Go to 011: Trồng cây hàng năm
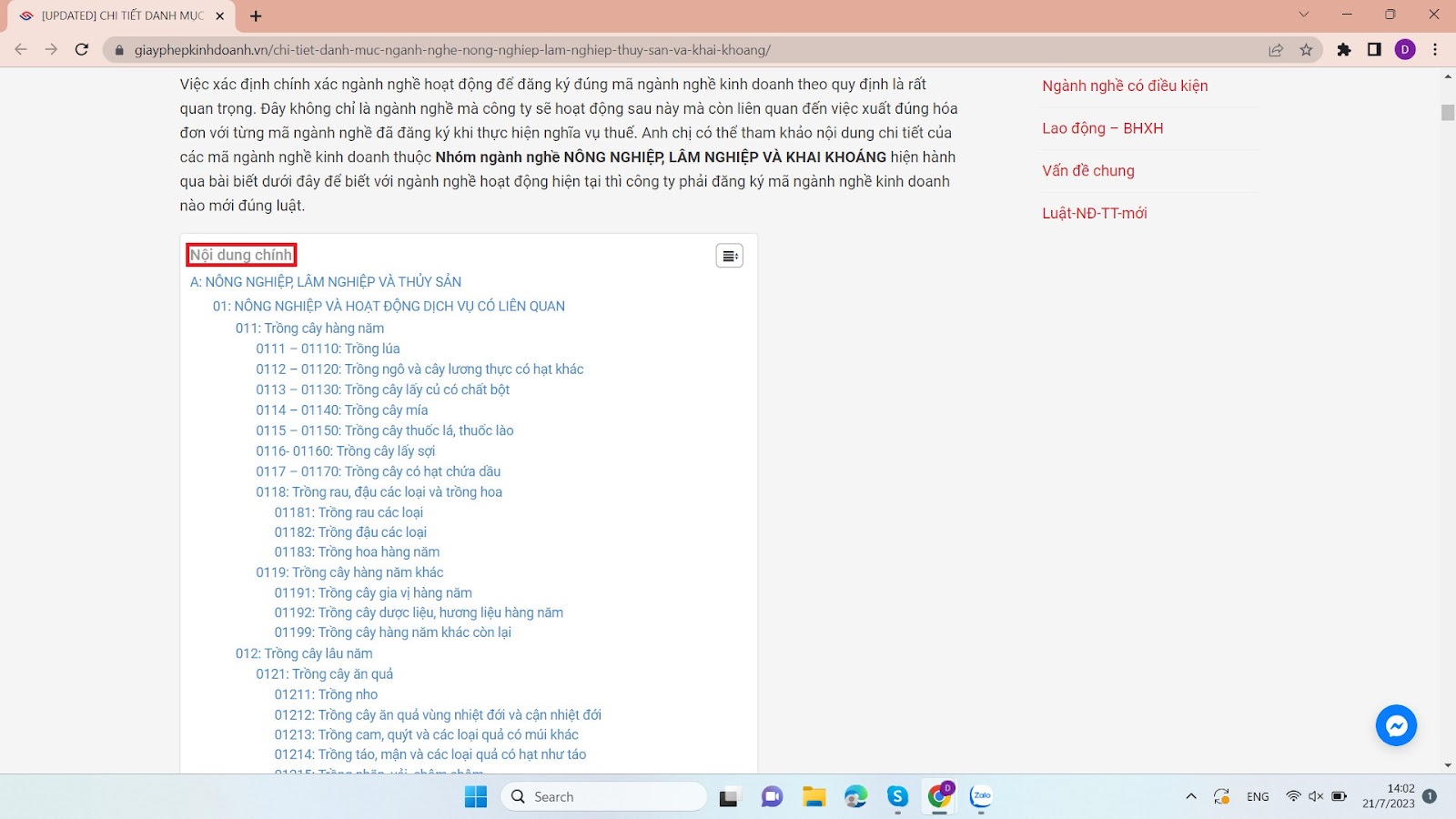The image size is (1456, 819). (x=309, y=329)
